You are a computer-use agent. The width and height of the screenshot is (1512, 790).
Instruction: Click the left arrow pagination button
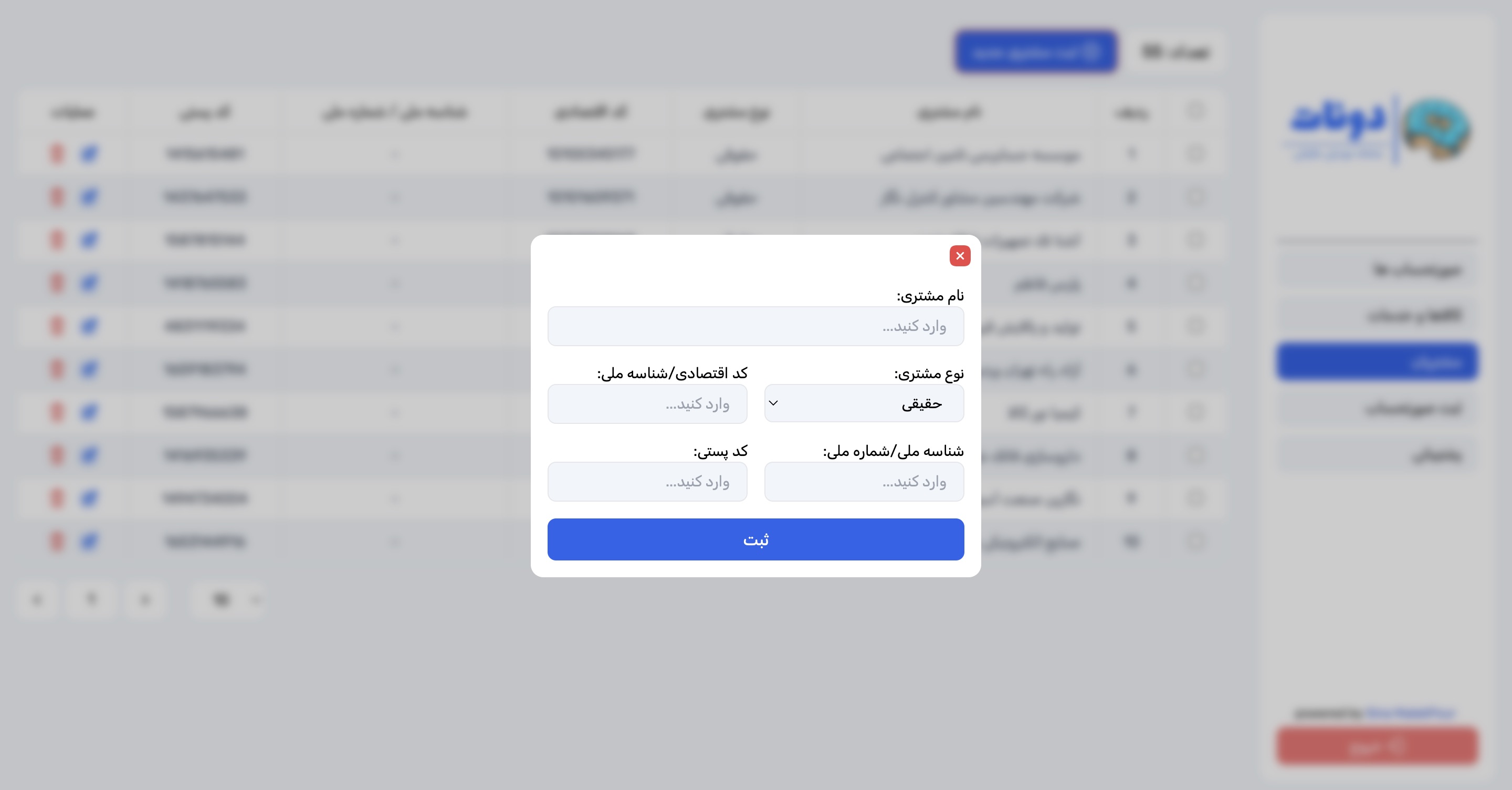38,600
